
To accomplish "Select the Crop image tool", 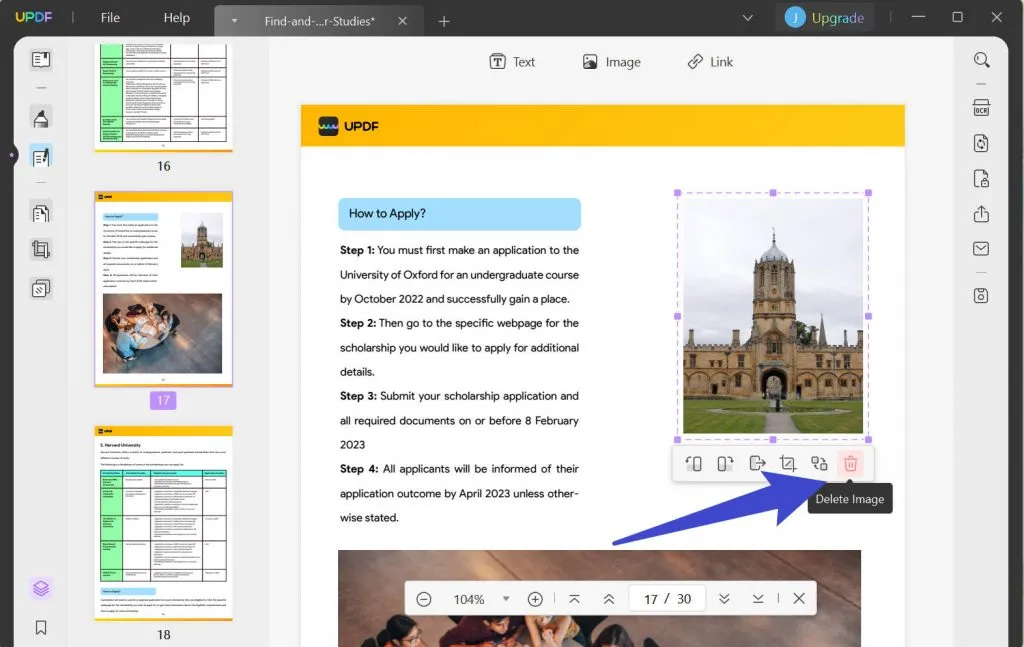I will (x=787, y=464).
